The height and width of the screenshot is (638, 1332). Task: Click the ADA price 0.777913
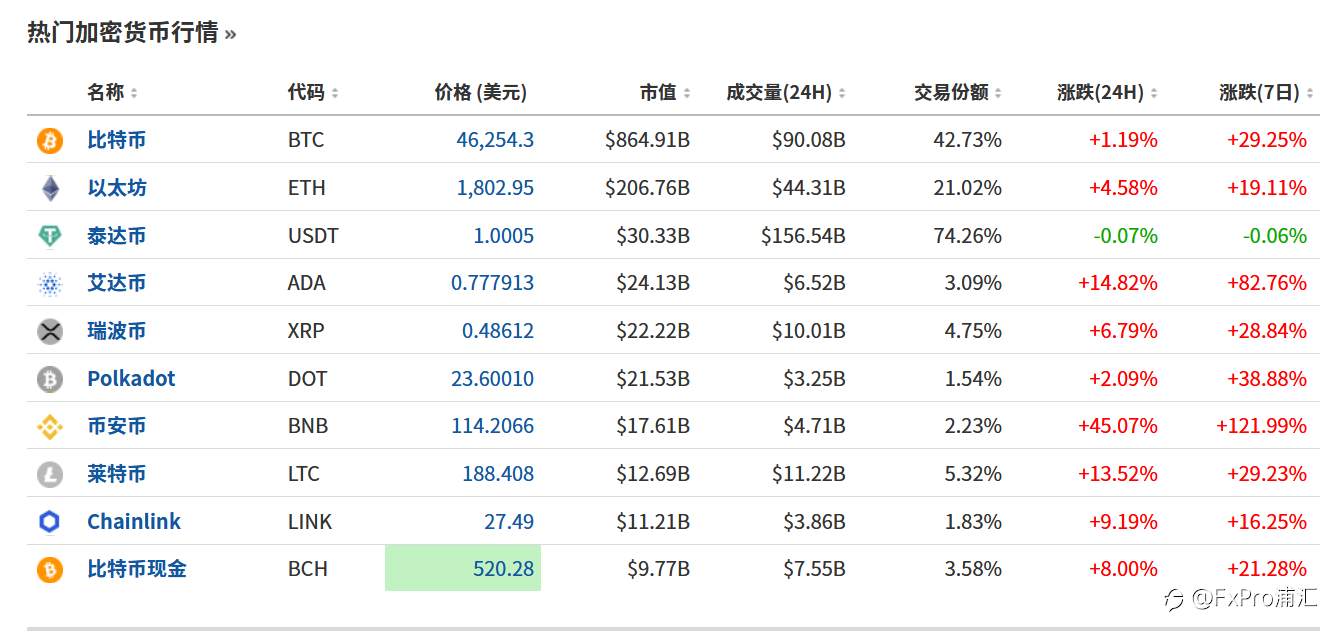pos(492,283)
